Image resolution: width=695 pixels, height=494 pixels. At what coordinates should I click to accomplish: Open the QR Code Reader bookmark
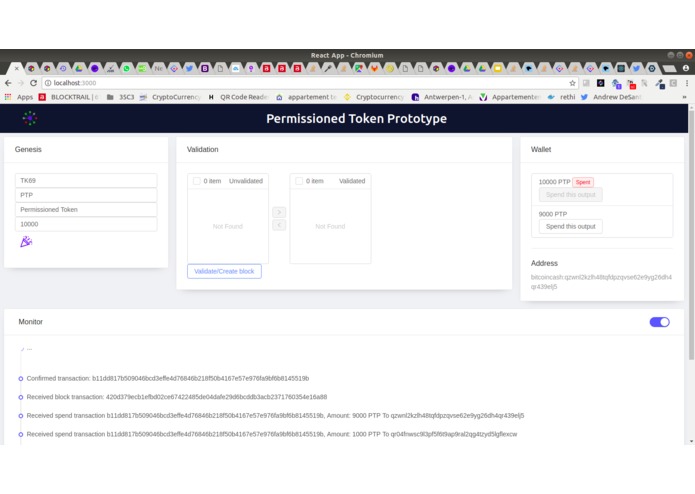point(238,97)
